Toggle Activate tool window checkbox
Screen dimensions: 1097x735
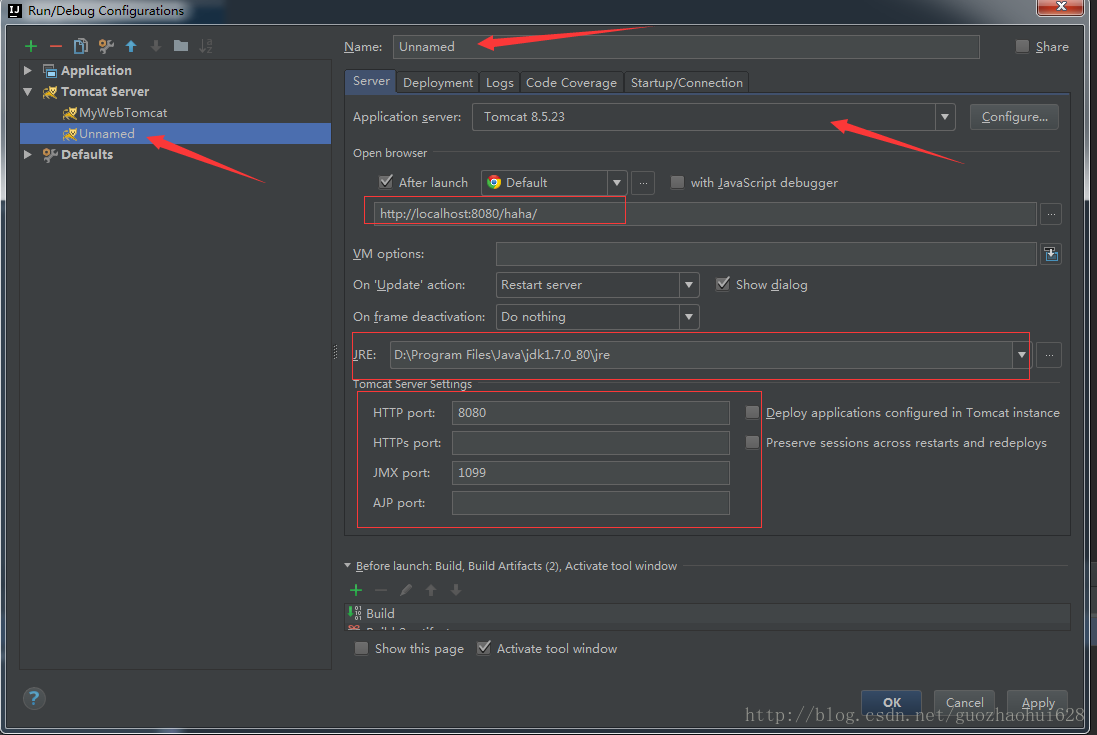pyautogui.click(x=483, y=648)
